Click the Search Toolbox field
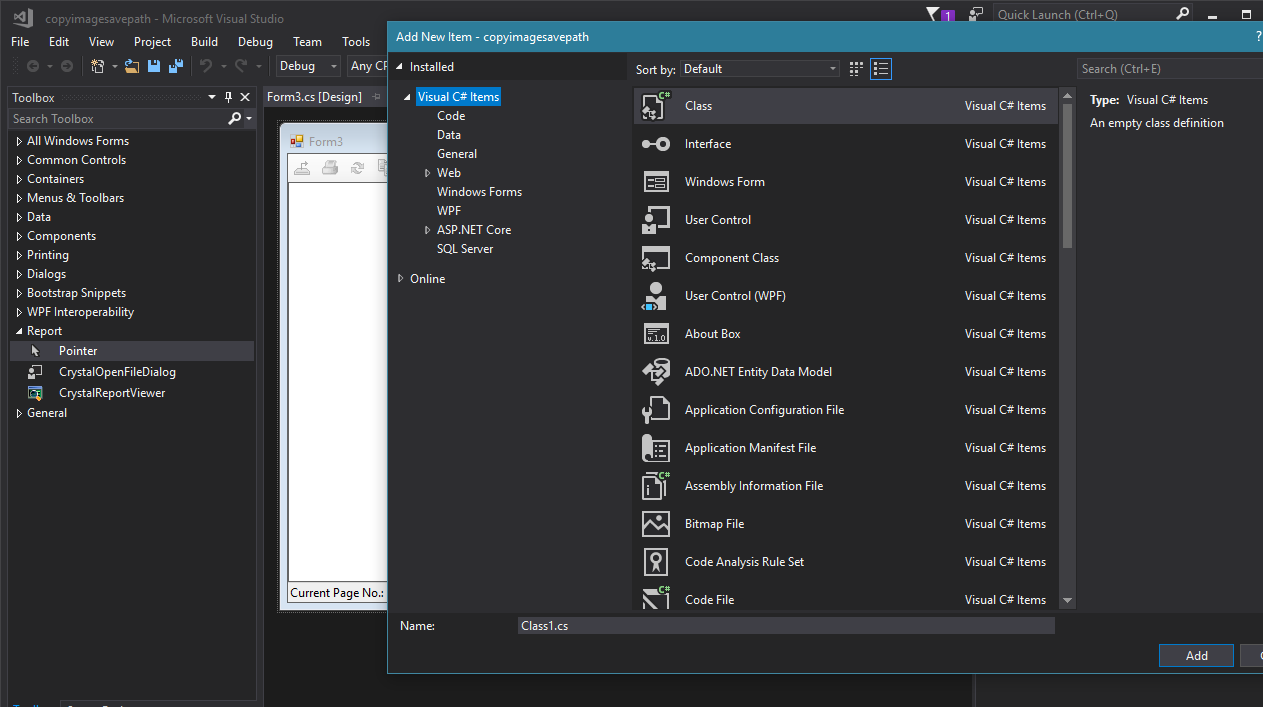Image resolution: width=1263 pixels, height=707 pixels. [x=118, y=118]
